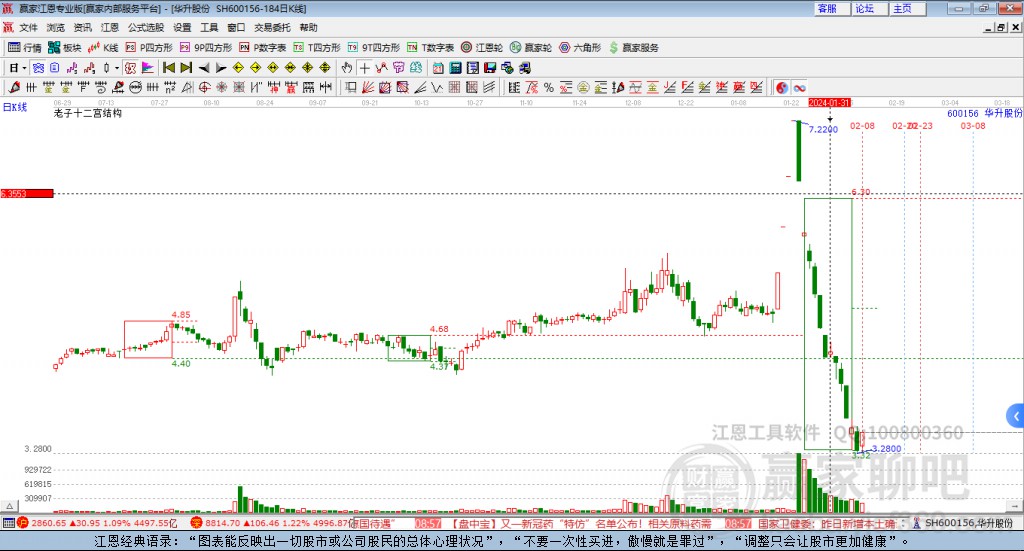This screenshot has width=1024, height=551.
Task: Select the Gann fan lines tool
Action: [x=368, y=87]
